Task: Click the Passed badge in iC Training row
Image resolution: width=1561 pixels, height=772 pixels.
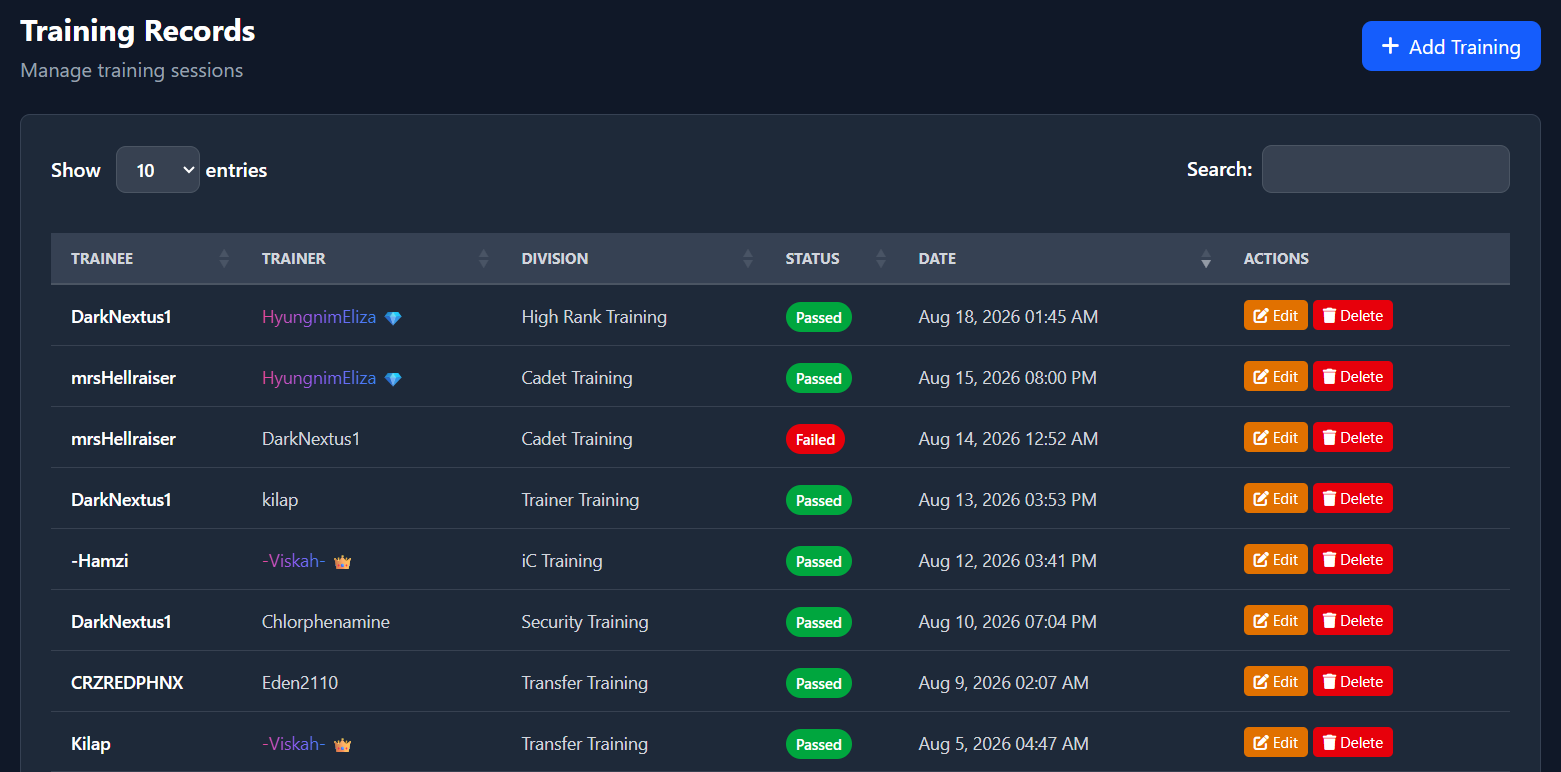Action: coord(819,561)
